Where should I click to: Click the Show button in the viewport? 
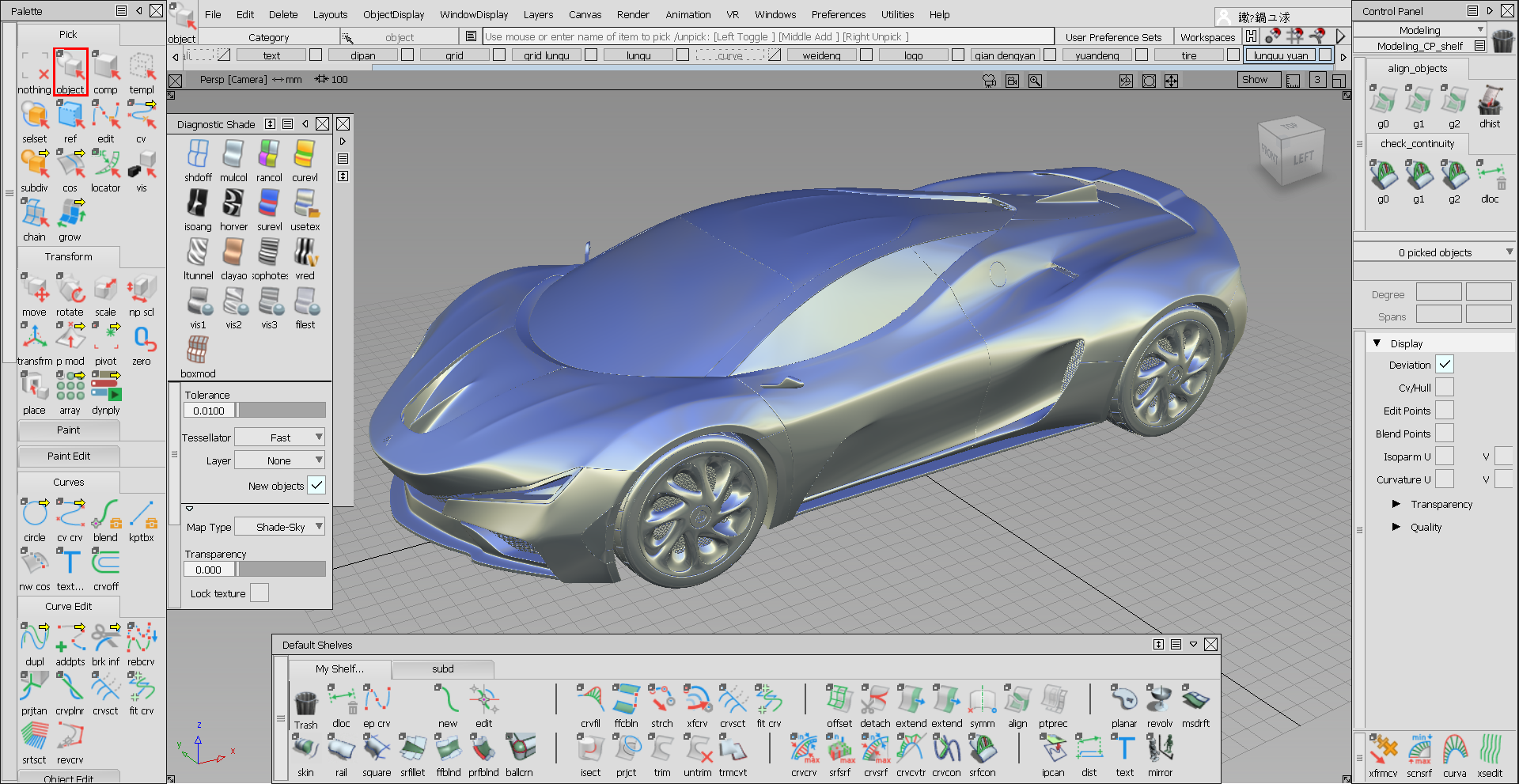coord(1258,79)
